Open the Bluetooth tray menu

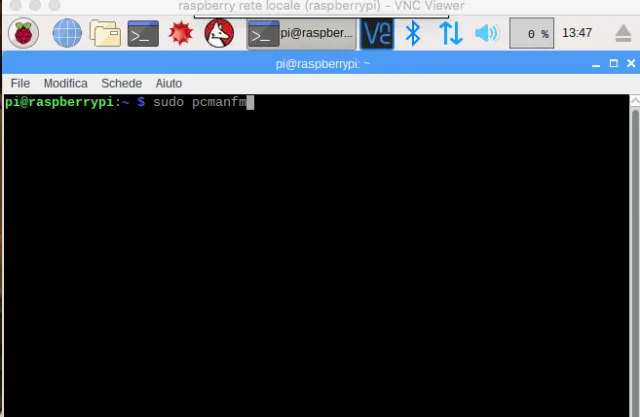click(413, 33)
